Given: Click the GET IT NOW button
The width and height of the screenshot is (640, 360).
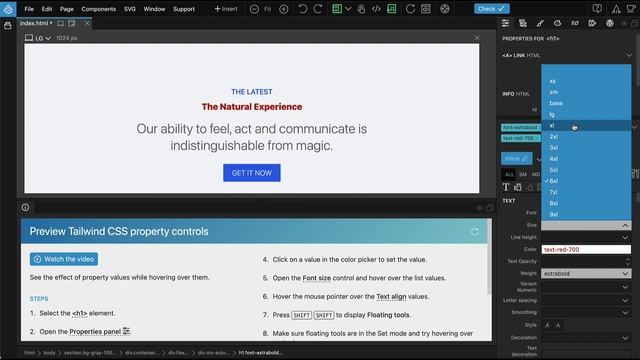Looking at the screenshot, I should pyautogui.click(x=252, y=173).
